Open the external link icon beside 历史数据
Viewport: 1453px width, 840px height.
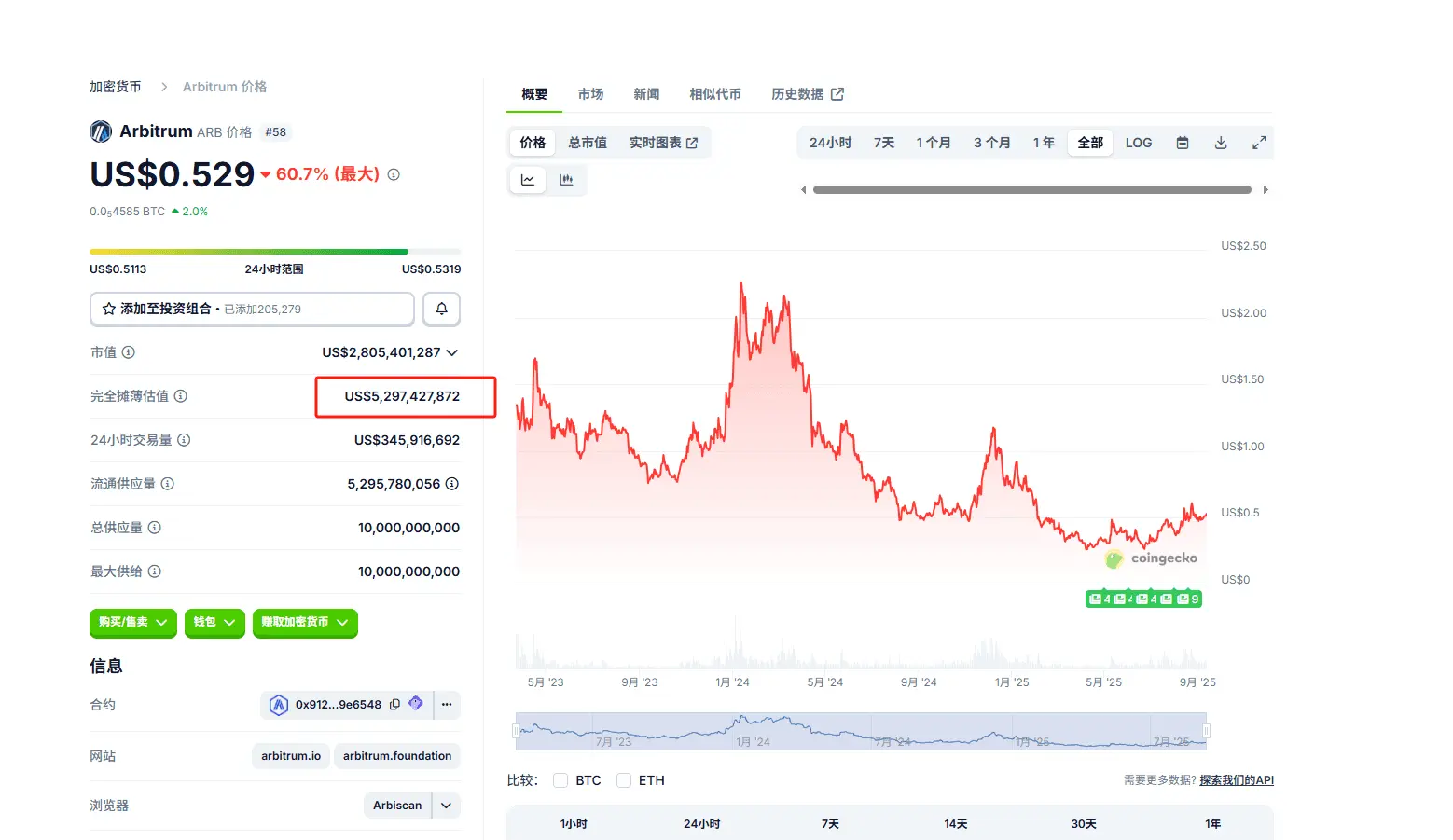[x=837, y=94]
